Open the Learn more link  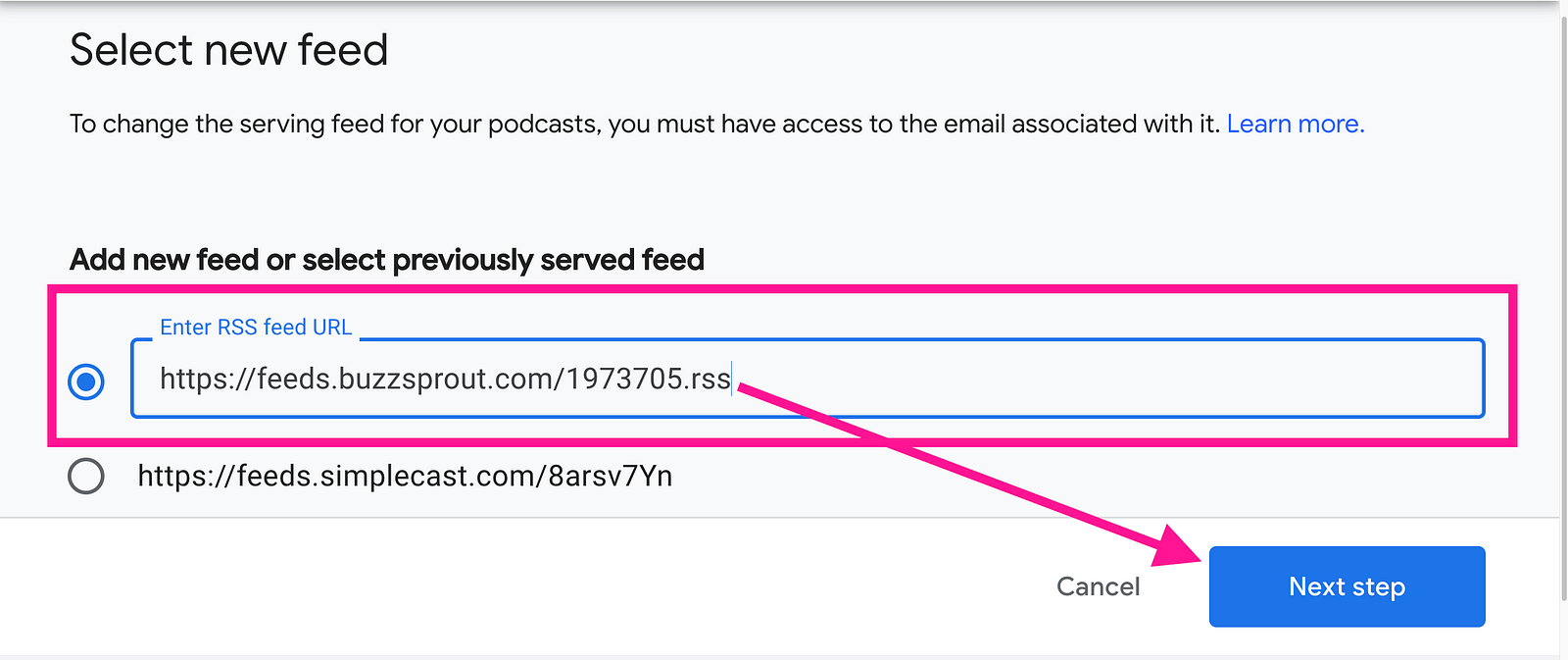[x=1295, y=124]
